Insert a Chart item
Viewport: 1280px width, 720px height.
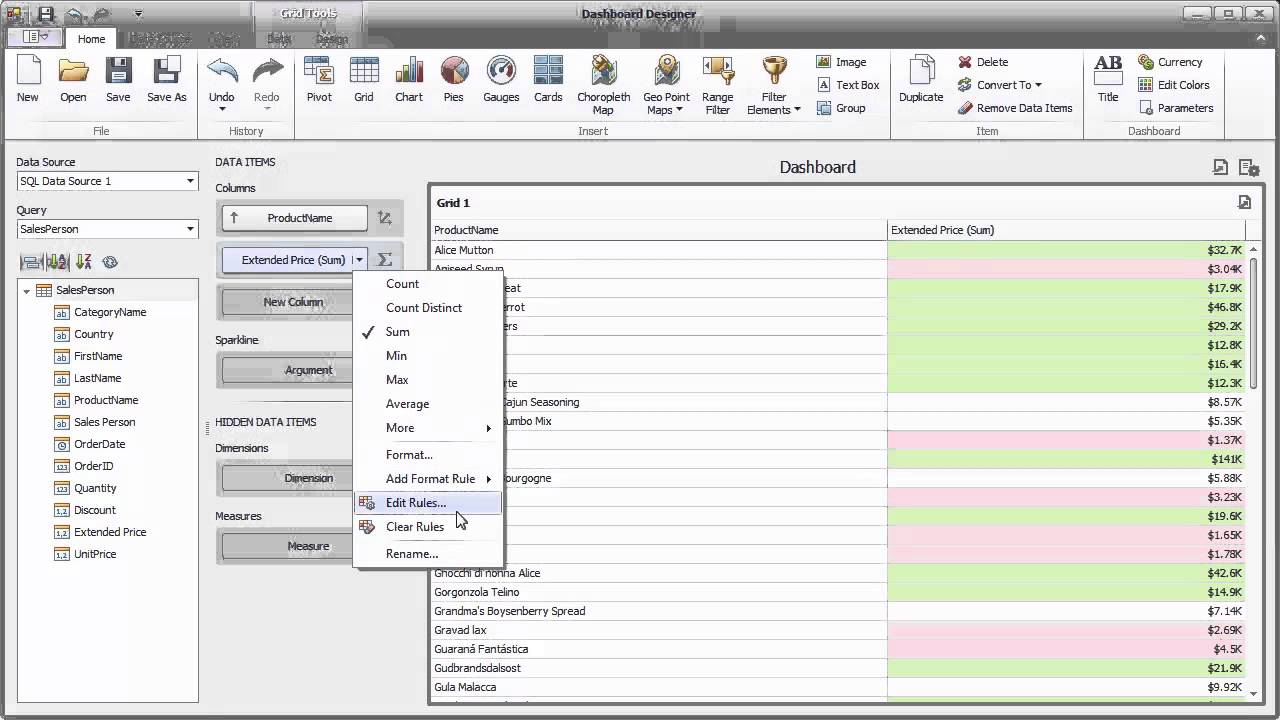[x=409, y=80]
